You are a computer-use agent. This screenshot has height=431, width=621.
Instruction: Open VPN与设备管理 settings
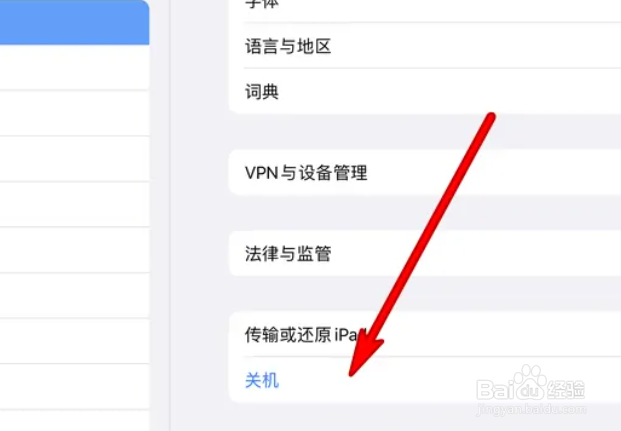[425, 173]
